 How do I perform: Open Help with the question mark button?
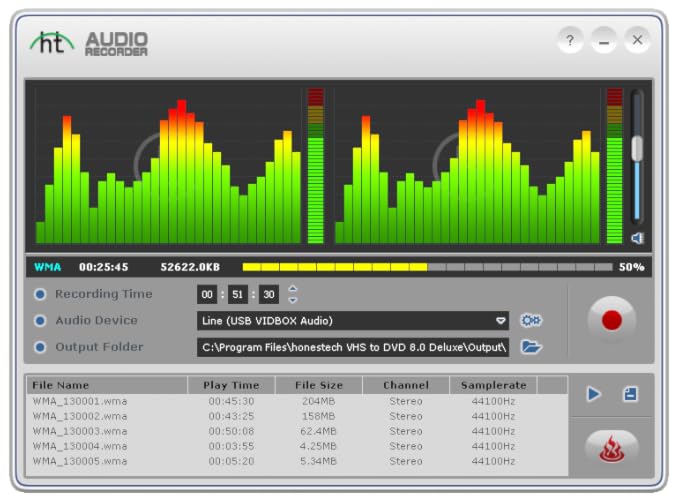570,40
